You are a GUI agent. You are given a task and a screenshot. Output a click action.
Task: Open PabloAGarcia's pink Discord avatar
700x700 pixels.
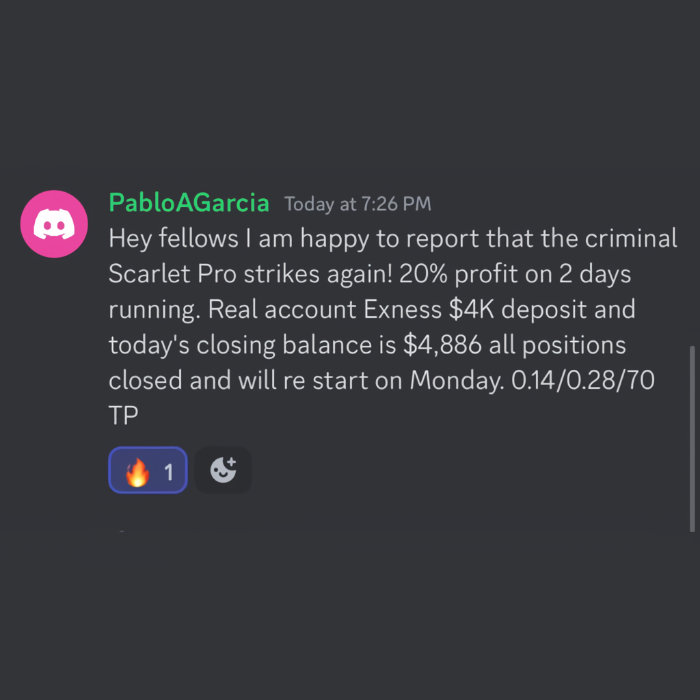point(54,224)
